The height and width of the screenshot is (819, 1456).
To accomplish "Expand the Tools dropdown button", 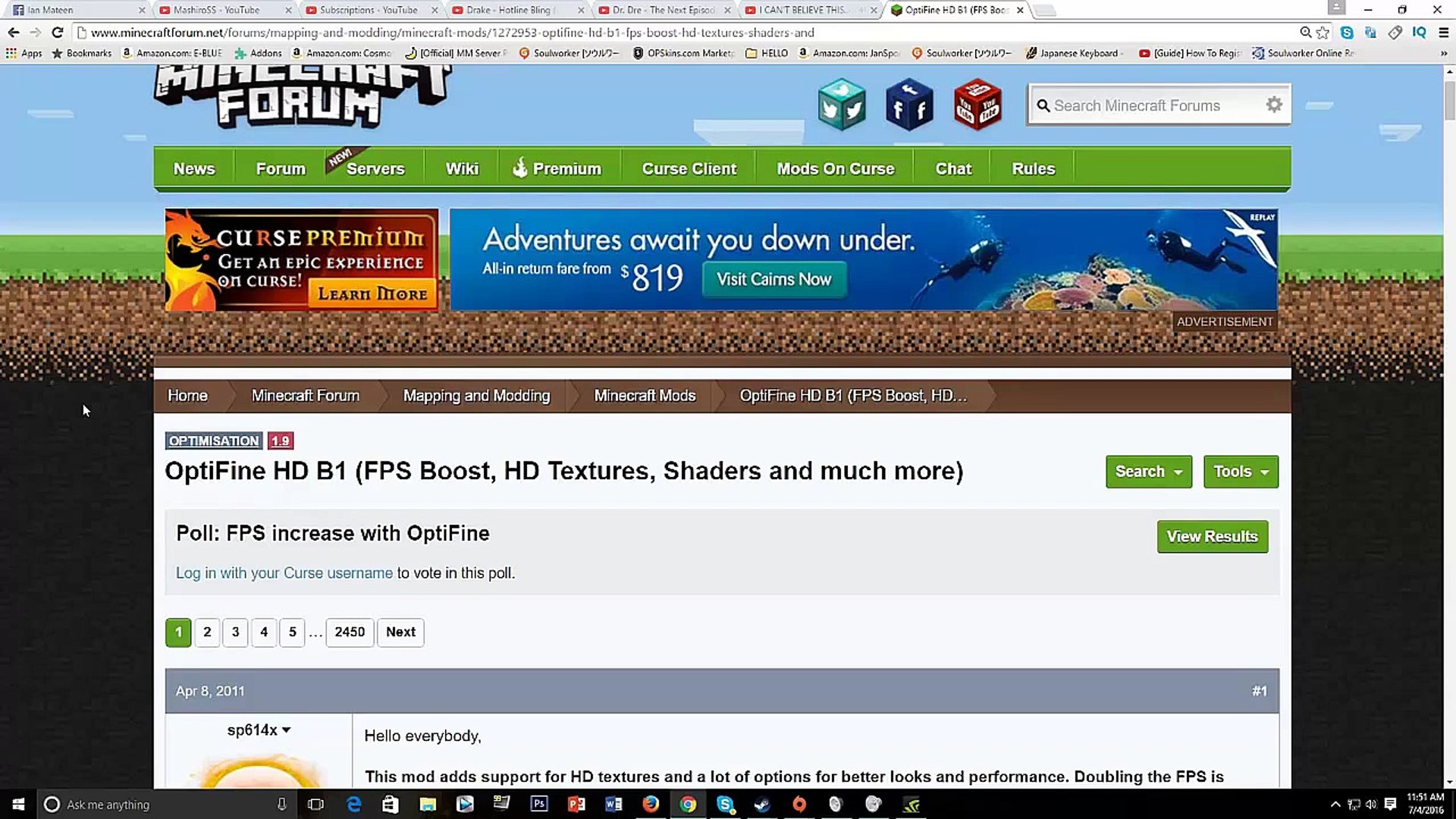I will [1241, 472].
